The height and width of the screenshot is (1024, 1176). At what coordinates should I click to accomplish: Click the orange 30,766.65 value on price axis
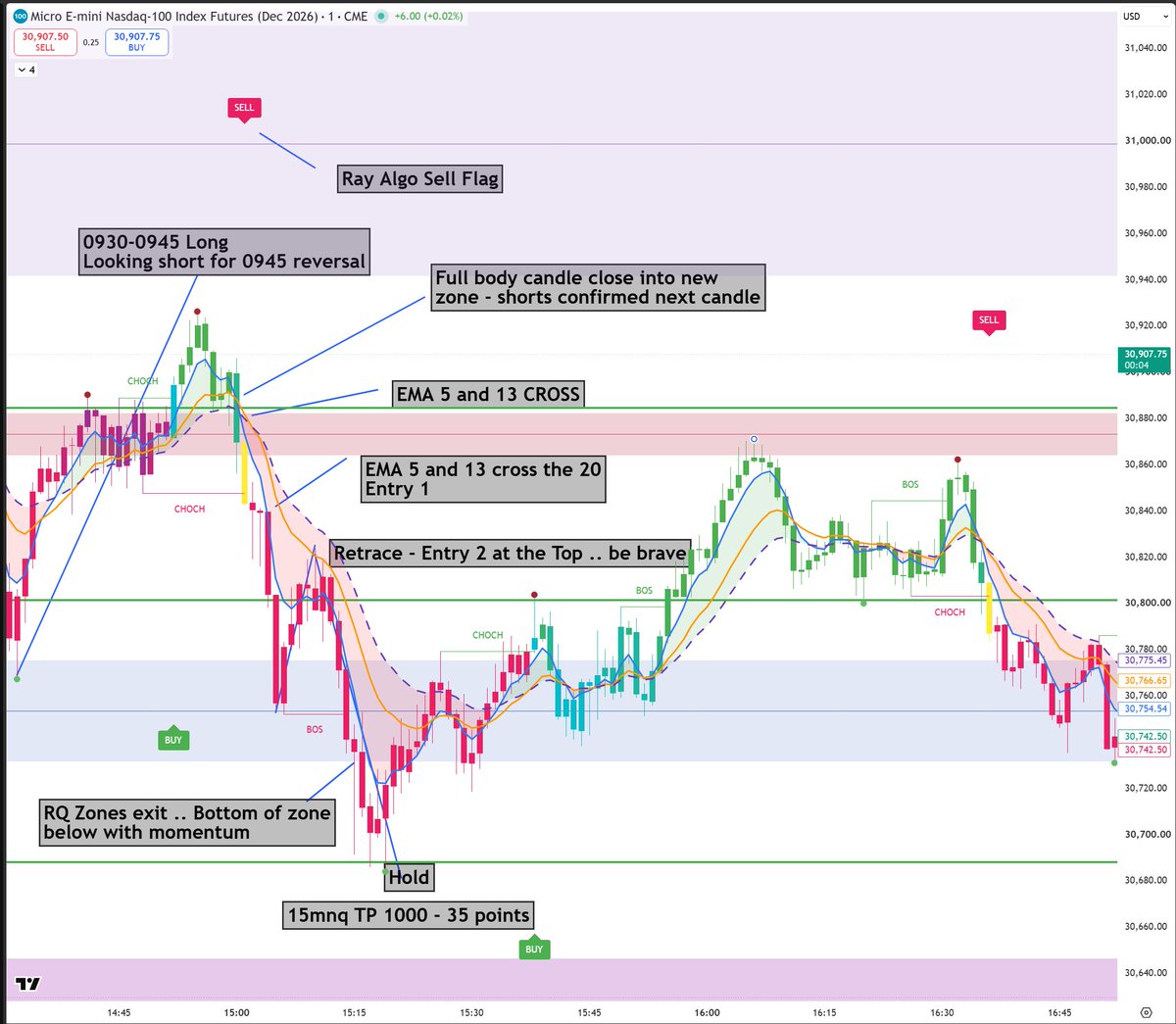pyautogui.click(x=1146, y=680)
